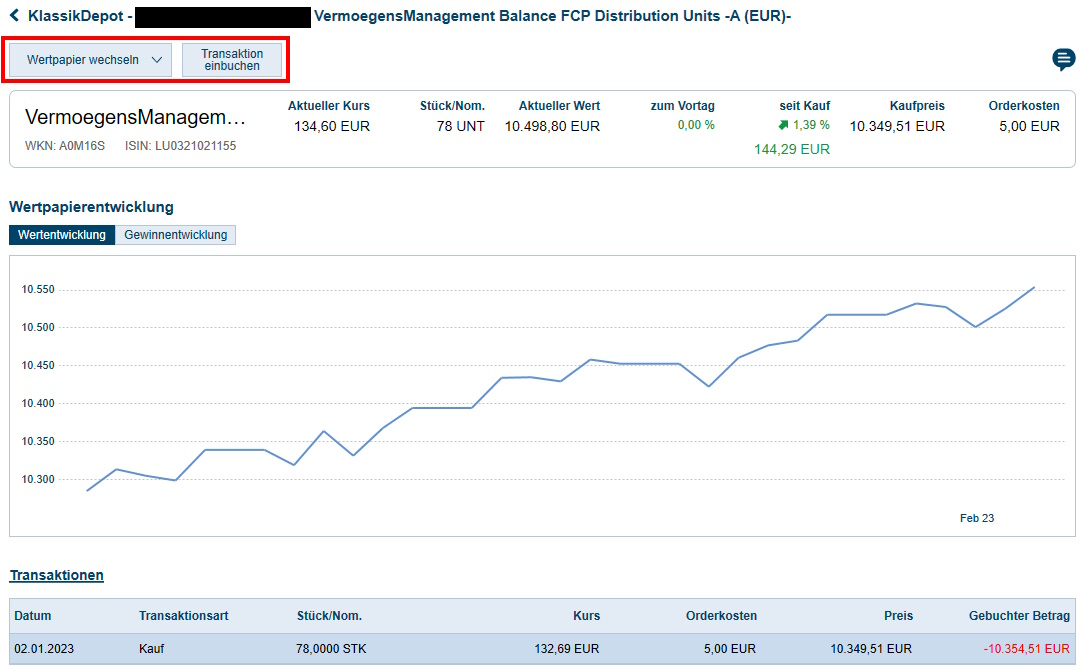
Task: Click the Datum column header
Action: 32,616
